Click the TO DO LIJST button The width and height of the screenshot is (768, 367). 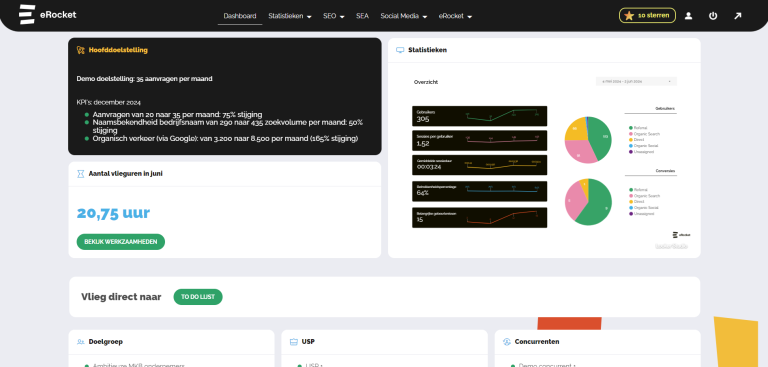[x=198, y=297]
